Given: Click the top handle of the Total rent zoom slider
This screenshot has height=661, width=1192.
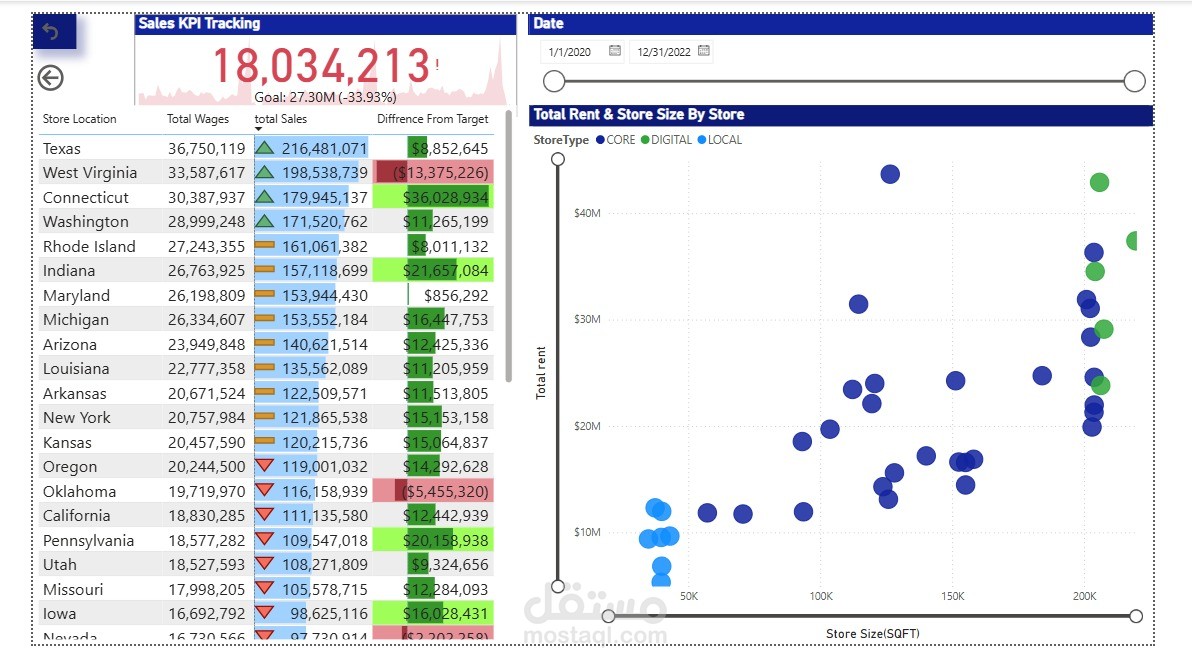Looking at the screenshot, I should point(558,159).
